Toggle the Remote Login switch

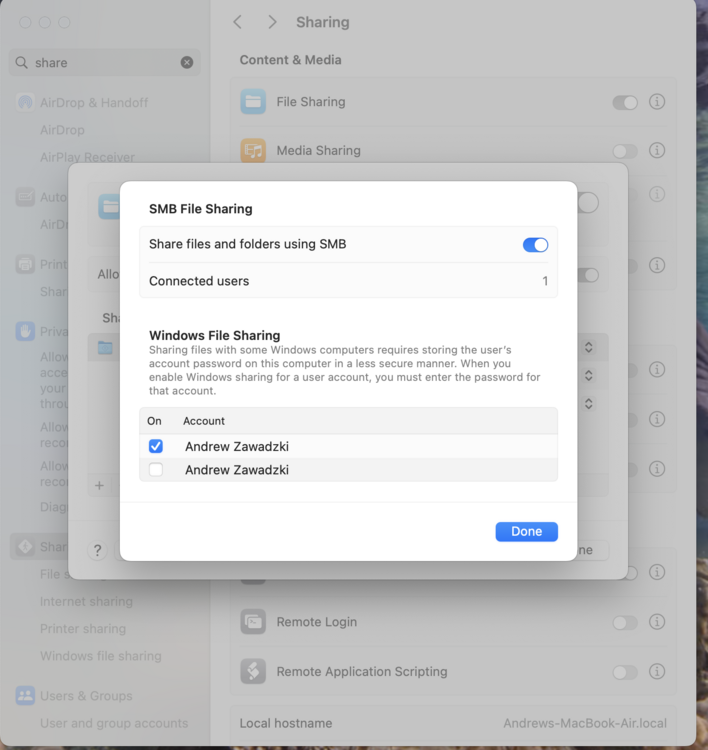click(625, 622)
